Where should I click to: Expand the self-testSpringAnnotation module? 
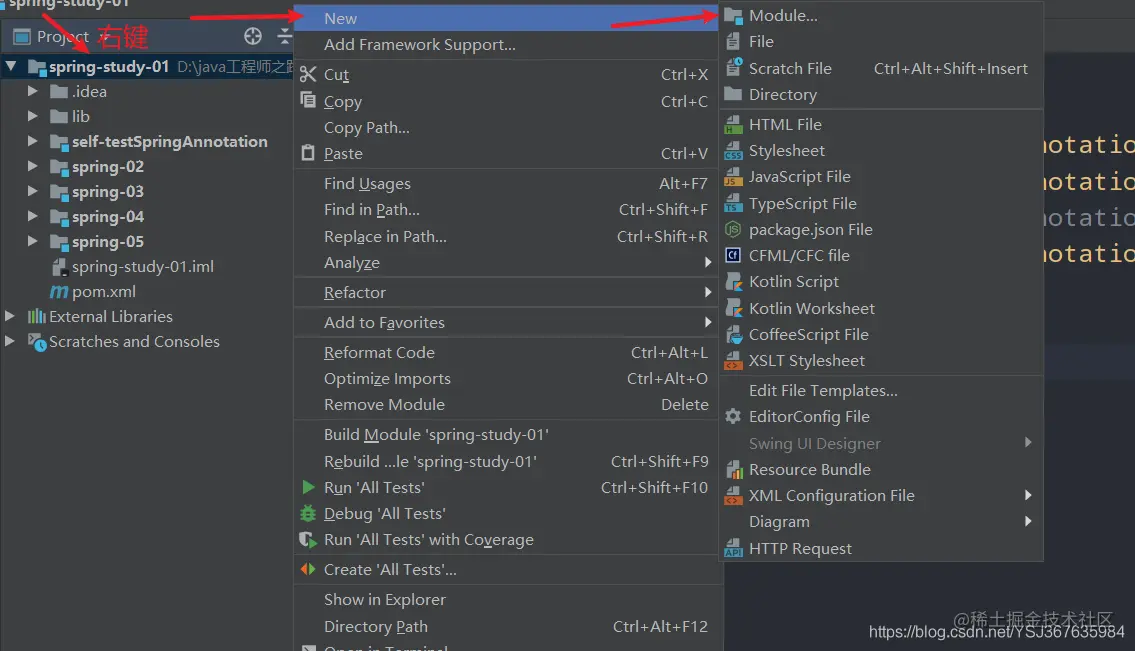tap(33, 141)
